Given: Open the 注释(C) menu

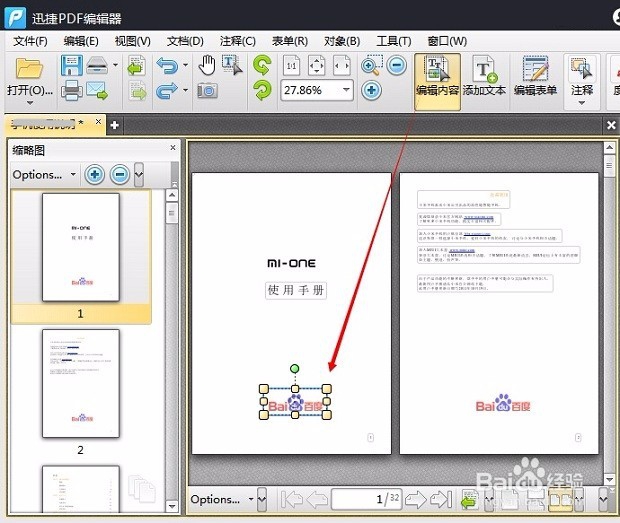Looking at the screenshot, I should [x=238, y=41].
